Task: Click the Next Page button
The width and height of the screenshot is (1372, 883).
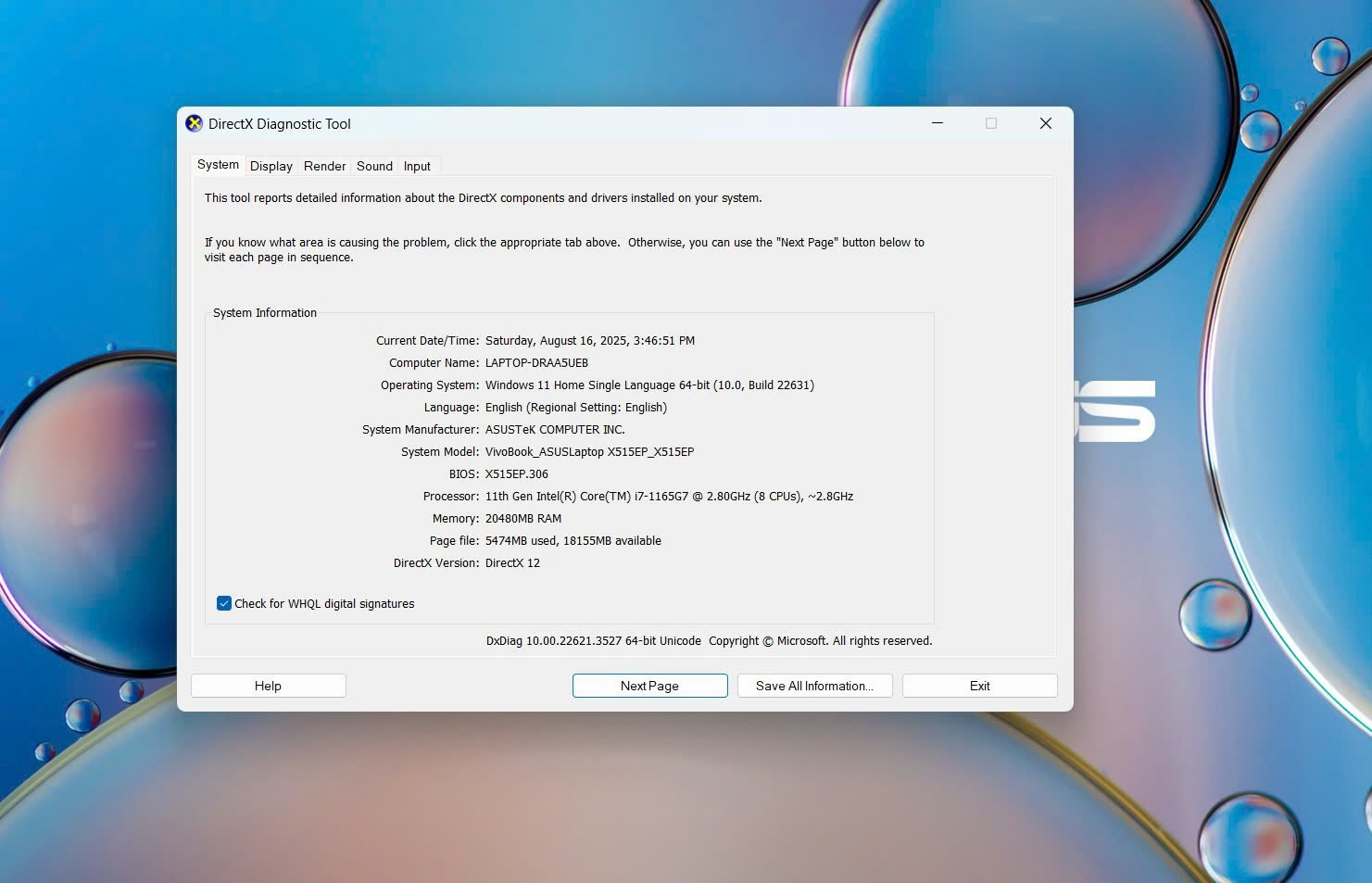Action: [x=649, y=686]
